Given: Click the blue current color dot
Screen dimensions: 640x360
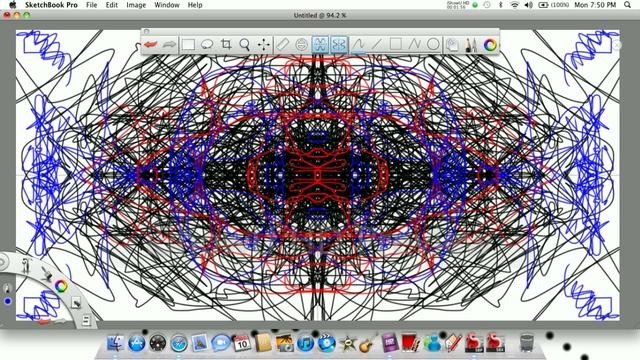Looking at the screenshot, I should 8,301.
